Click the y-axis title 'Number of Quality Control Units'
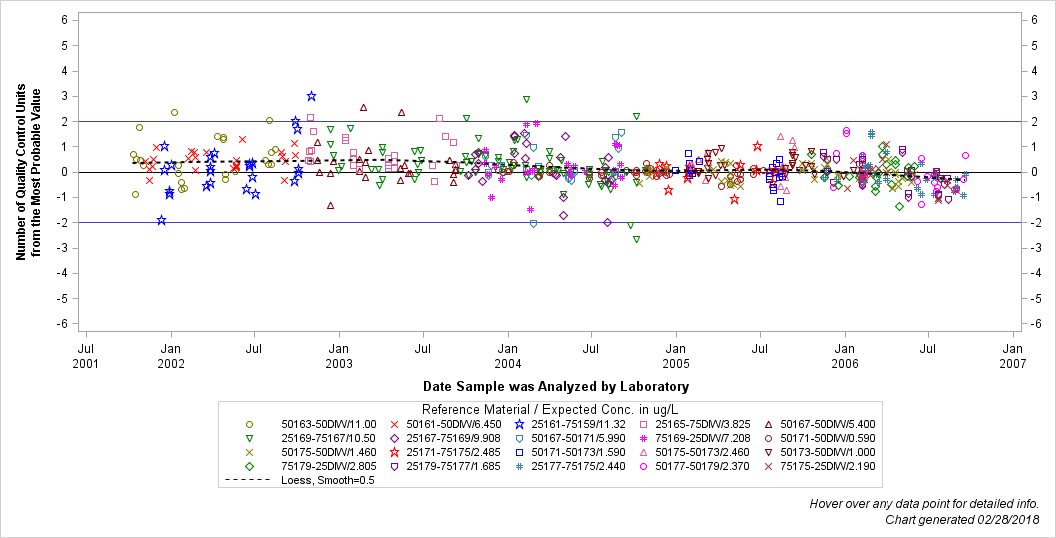1056x538 pixels. (x=20, y=172)
